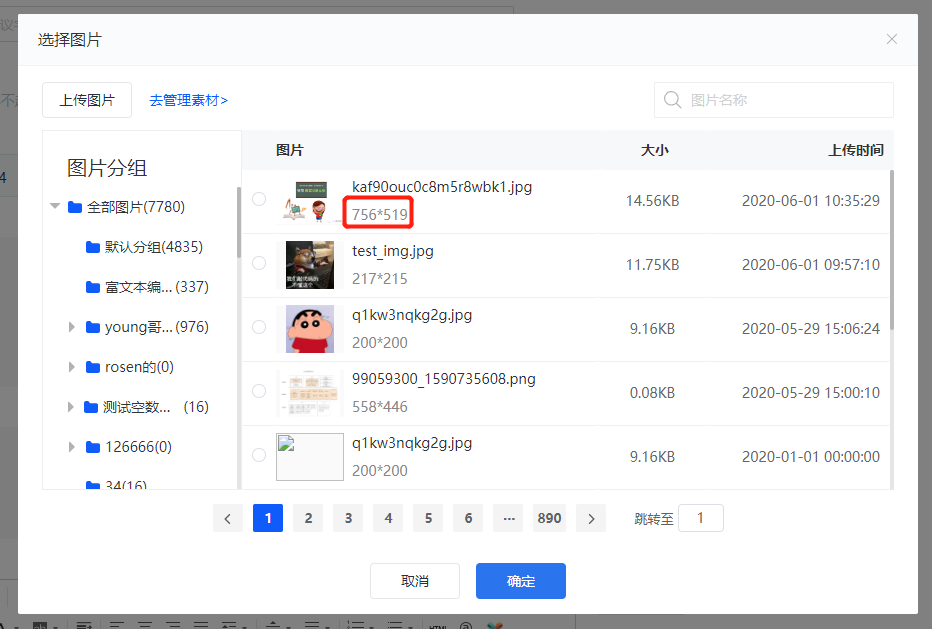Viewport: 932px width, 629px height.
Task: Go to page 6
Action: pos(468,518)
